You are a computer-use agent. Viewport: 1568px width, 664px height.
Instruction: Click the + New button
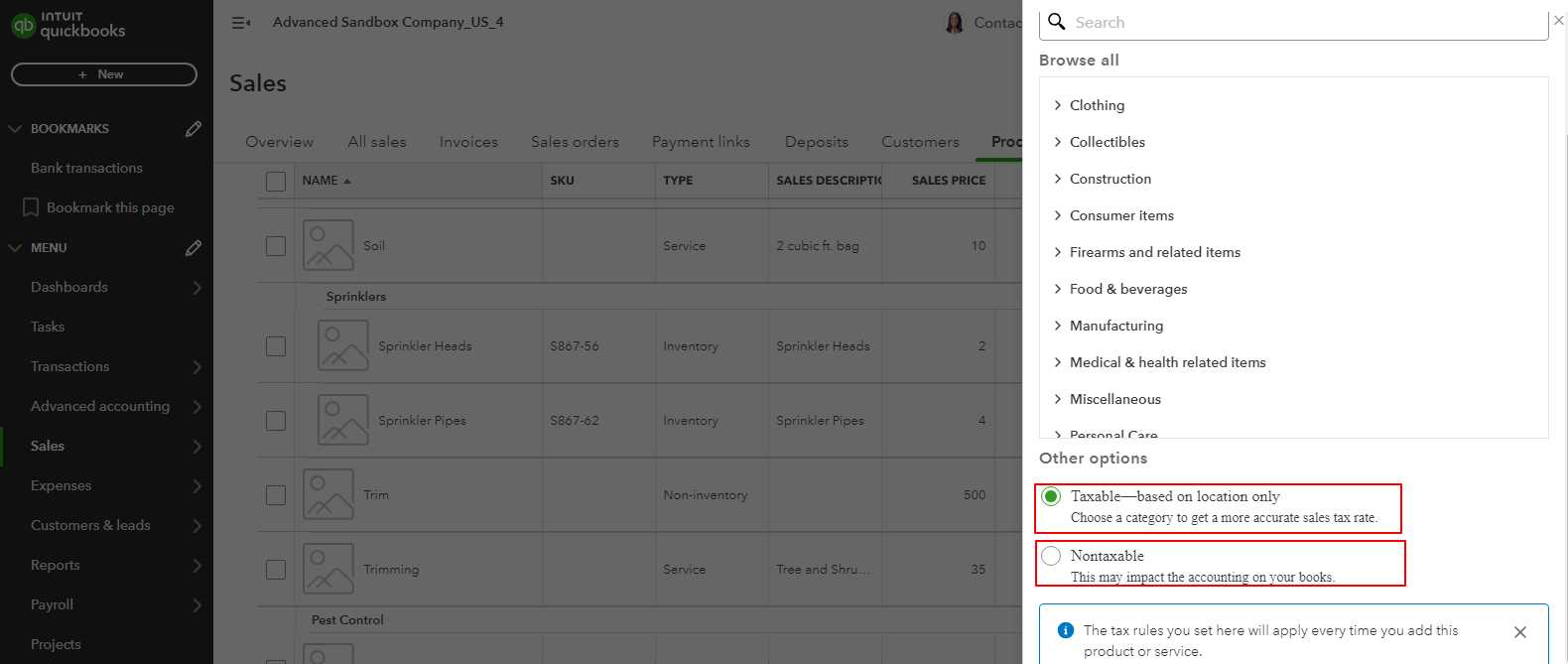(104, 74)
